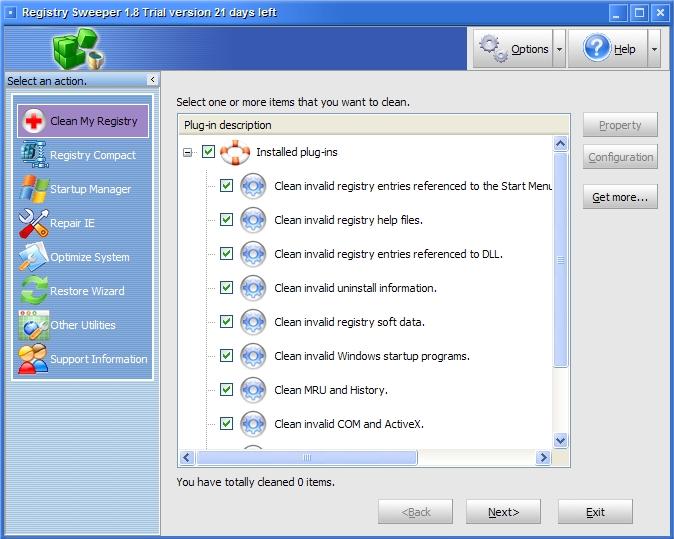Uncheck the invalid uninstall information checkbox
674x539 pixels.
pyautogui.click(x=227, y=288)
